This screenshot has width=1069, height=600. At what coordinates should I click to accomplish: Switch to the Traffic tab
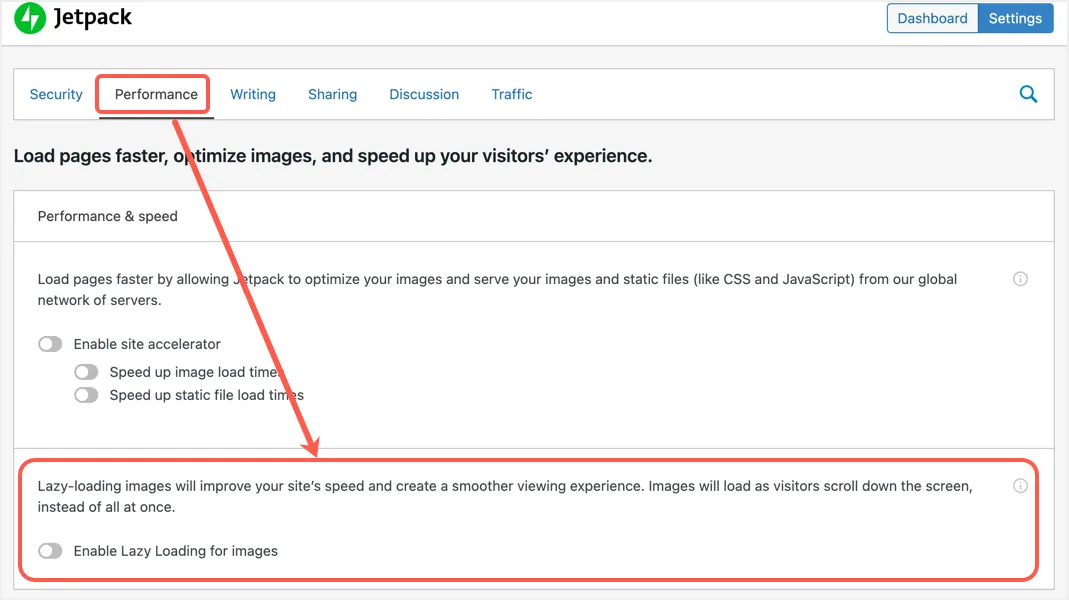[x=512, y=94]
